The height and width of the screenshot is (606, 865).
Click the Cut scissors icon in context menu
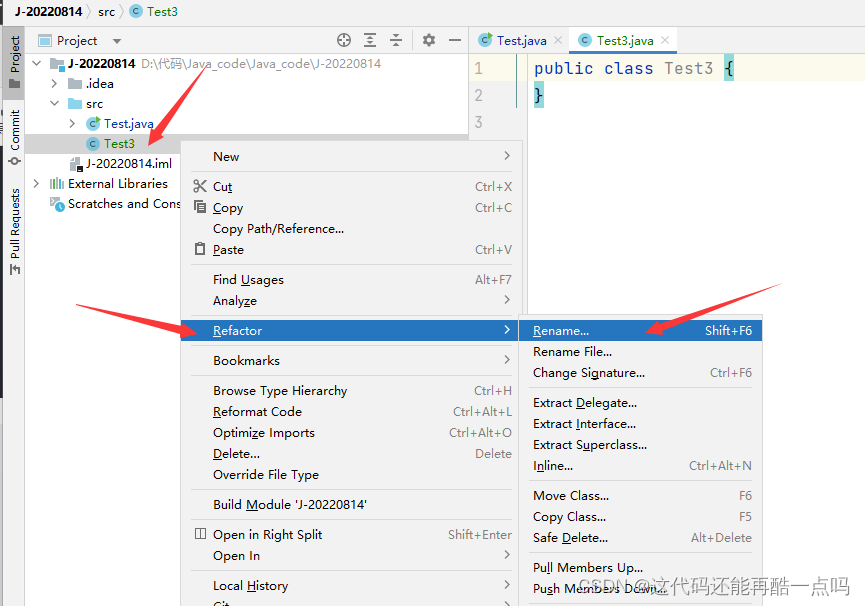tap(200, 186)
